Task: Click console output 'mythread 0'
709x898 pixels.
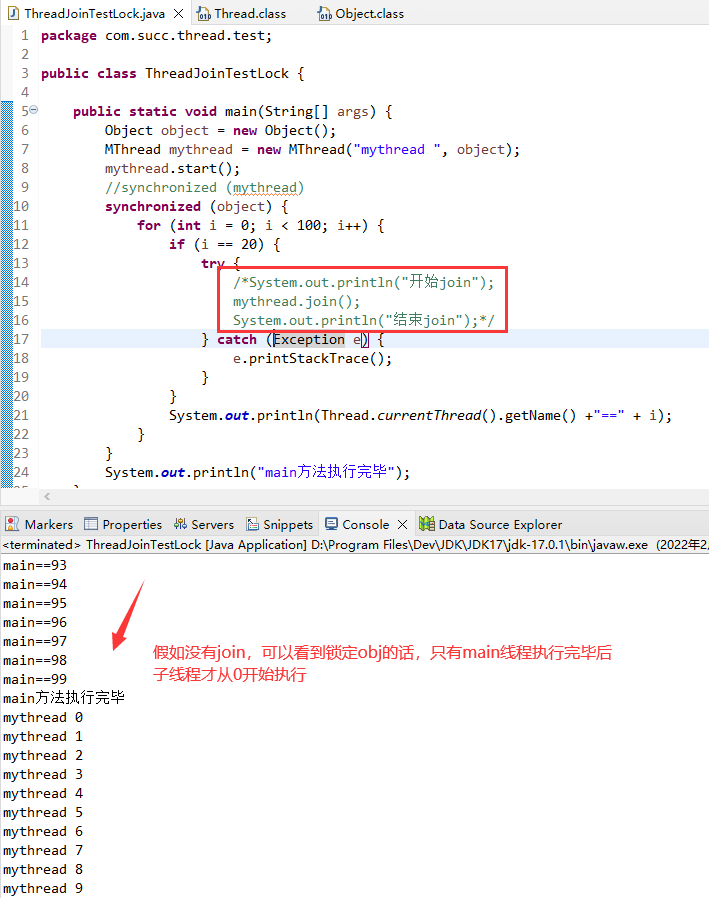Action: point(43,718)
